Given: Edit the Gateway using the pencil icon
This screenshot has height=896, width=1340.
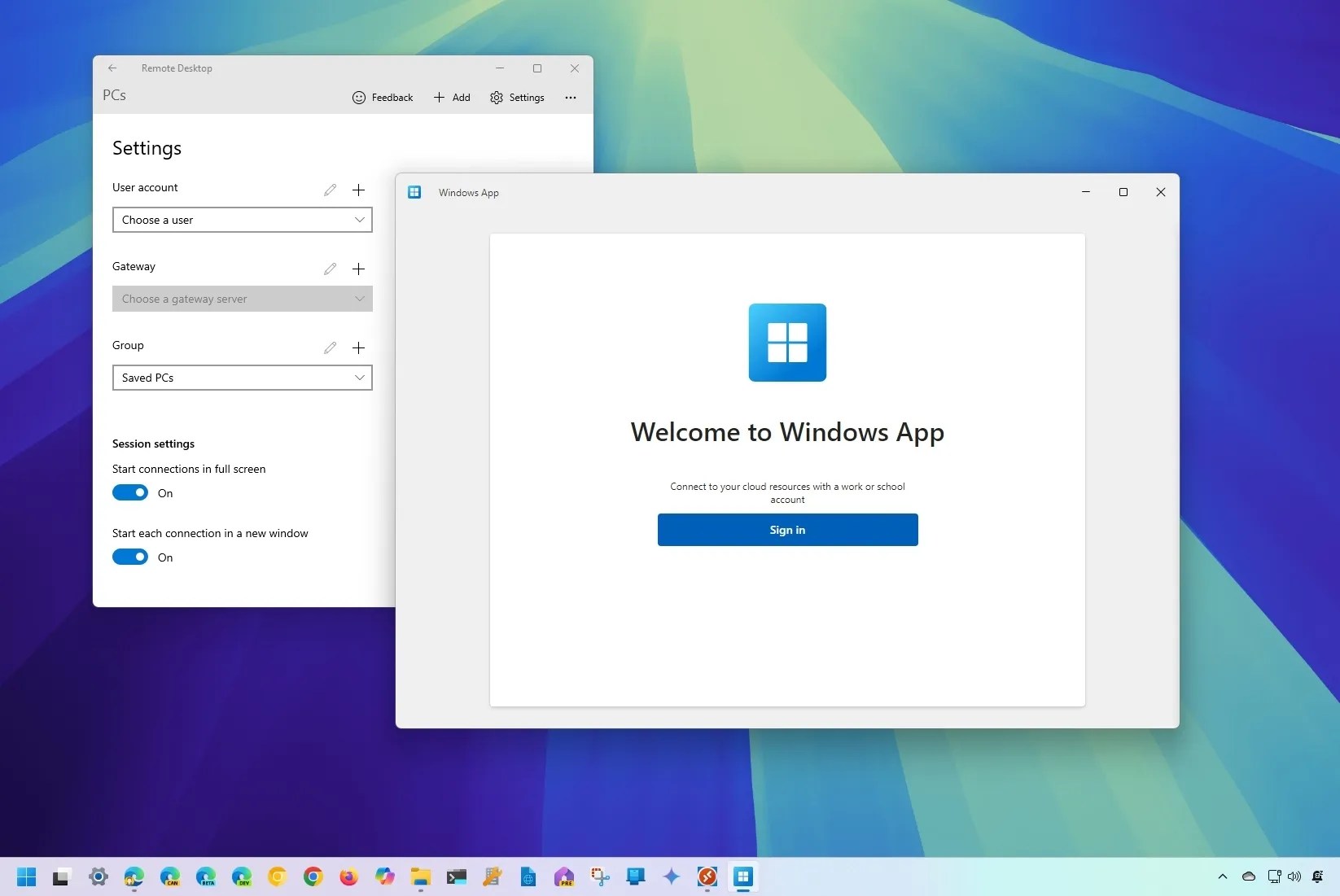Looking at the screenshot, I should point(330,269).
